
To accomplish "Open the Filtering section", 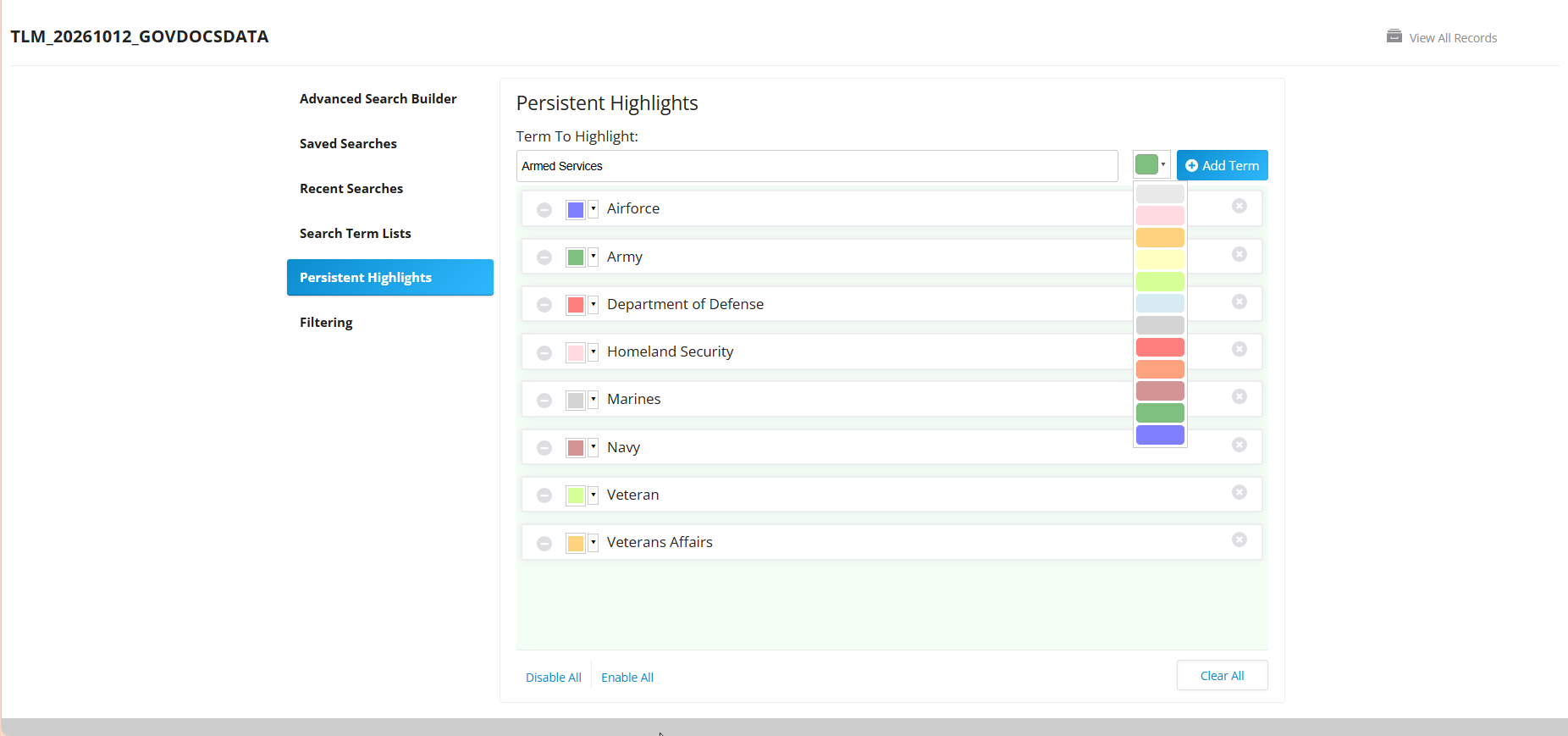I will pos(326,323).
